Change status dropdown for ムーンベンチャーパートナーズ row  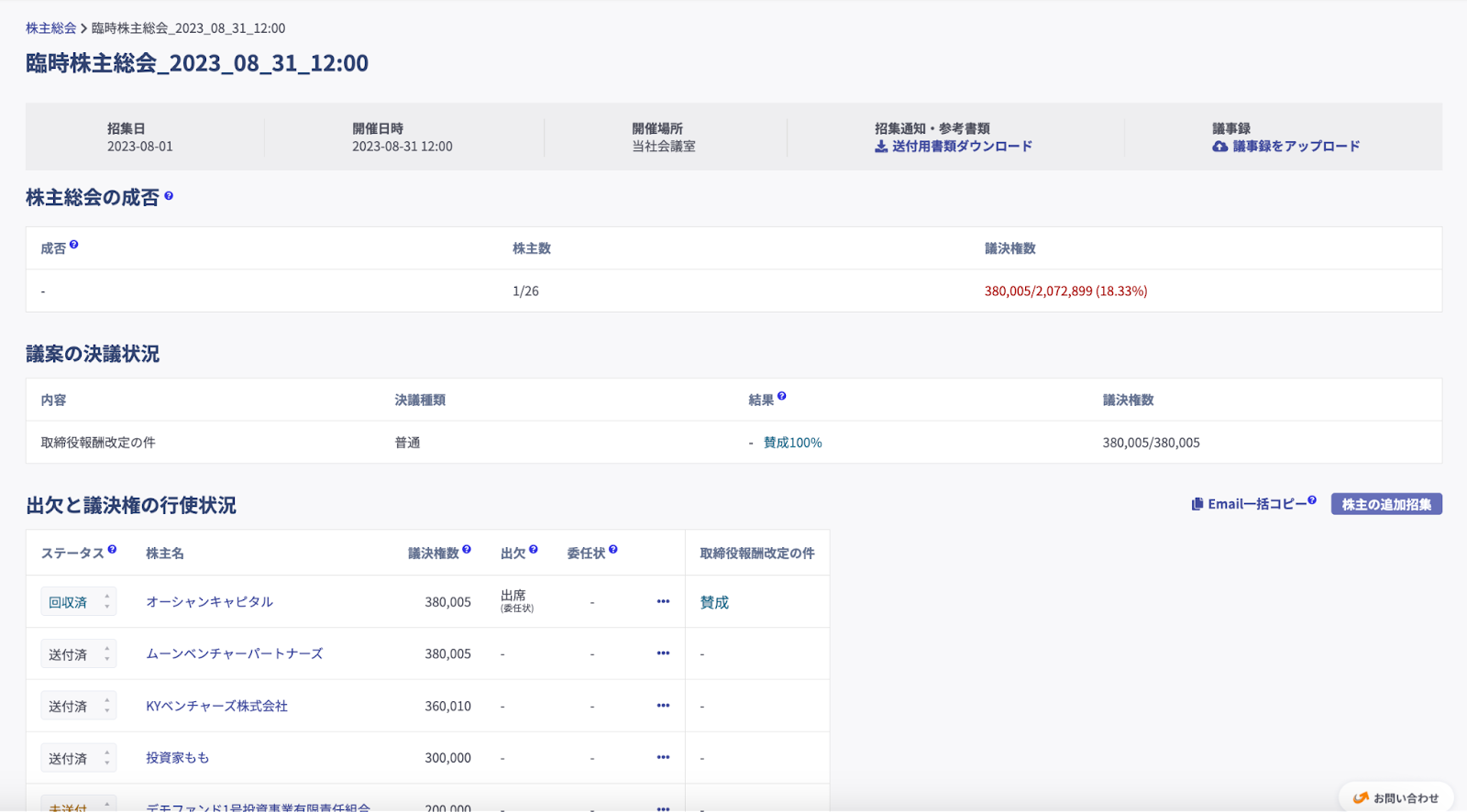79,654
